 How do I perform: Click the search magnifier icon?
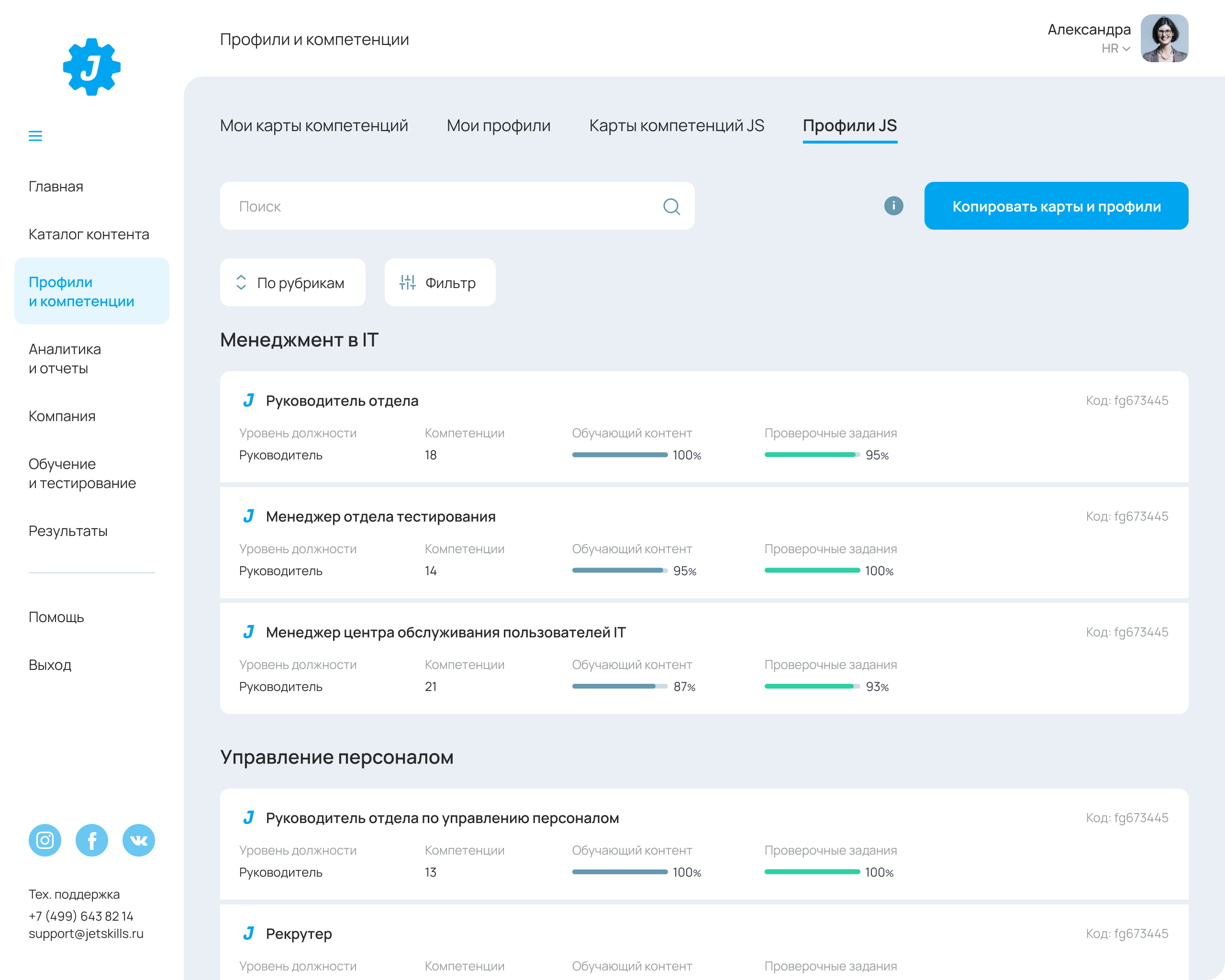672,206
